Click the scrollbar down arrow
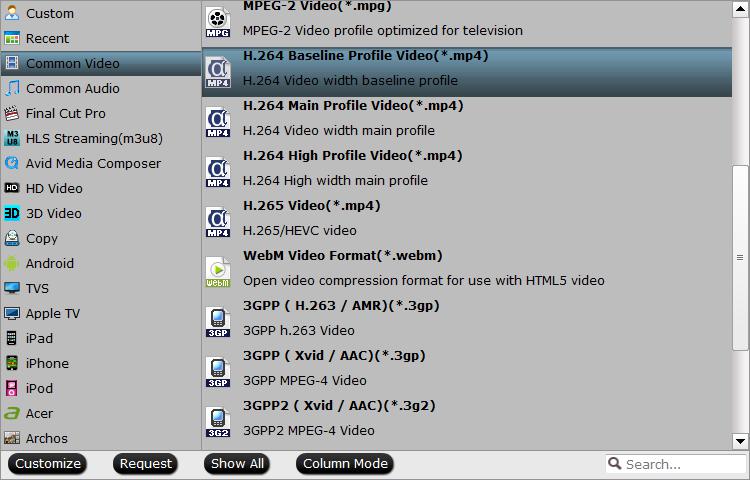The width and height of the screenshot is (750, 480). [x=741, y=440]
